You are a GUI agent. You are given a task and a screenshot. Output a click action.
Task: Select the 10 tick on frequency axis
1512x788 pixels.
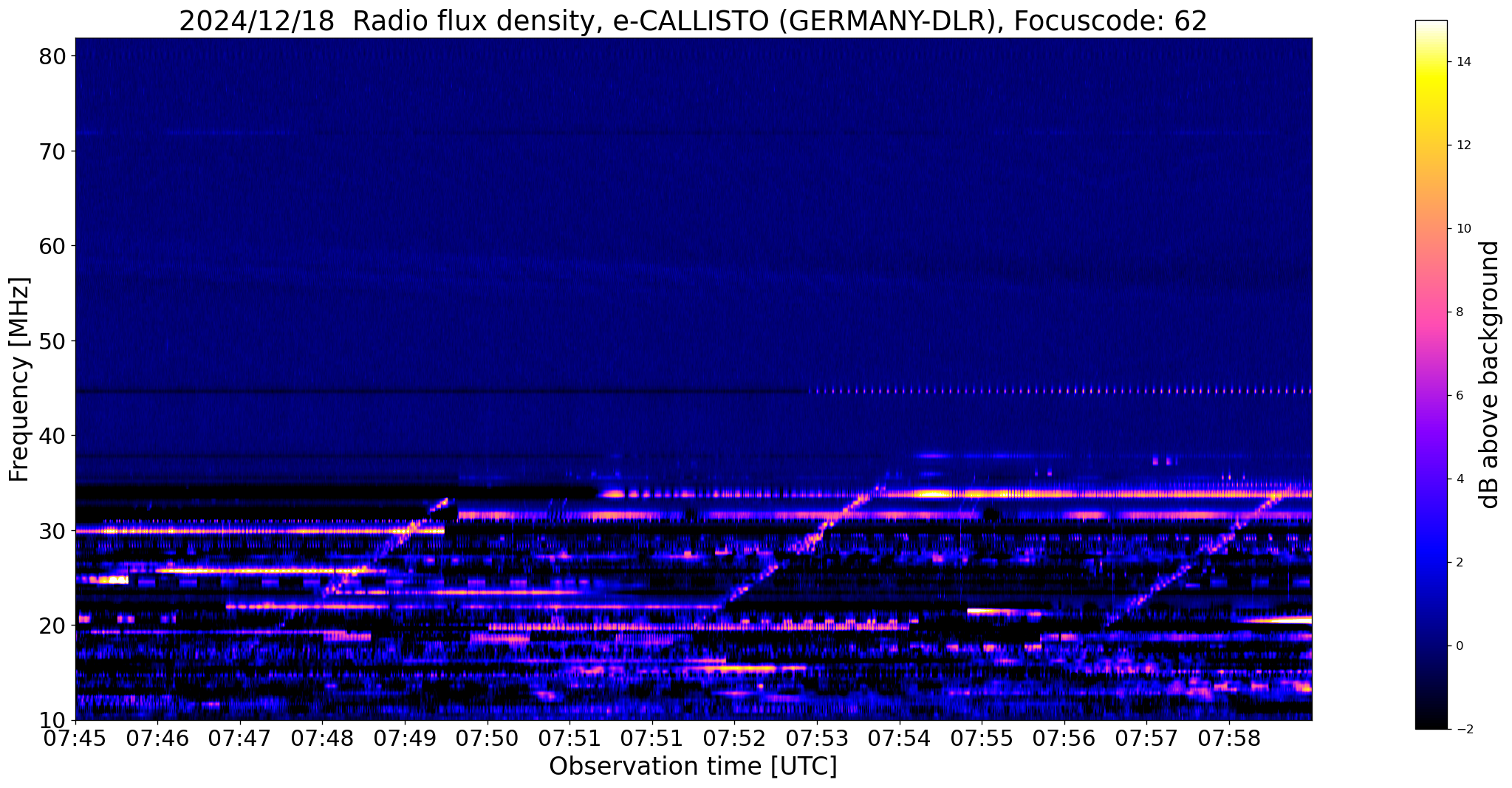coord(52,720)
